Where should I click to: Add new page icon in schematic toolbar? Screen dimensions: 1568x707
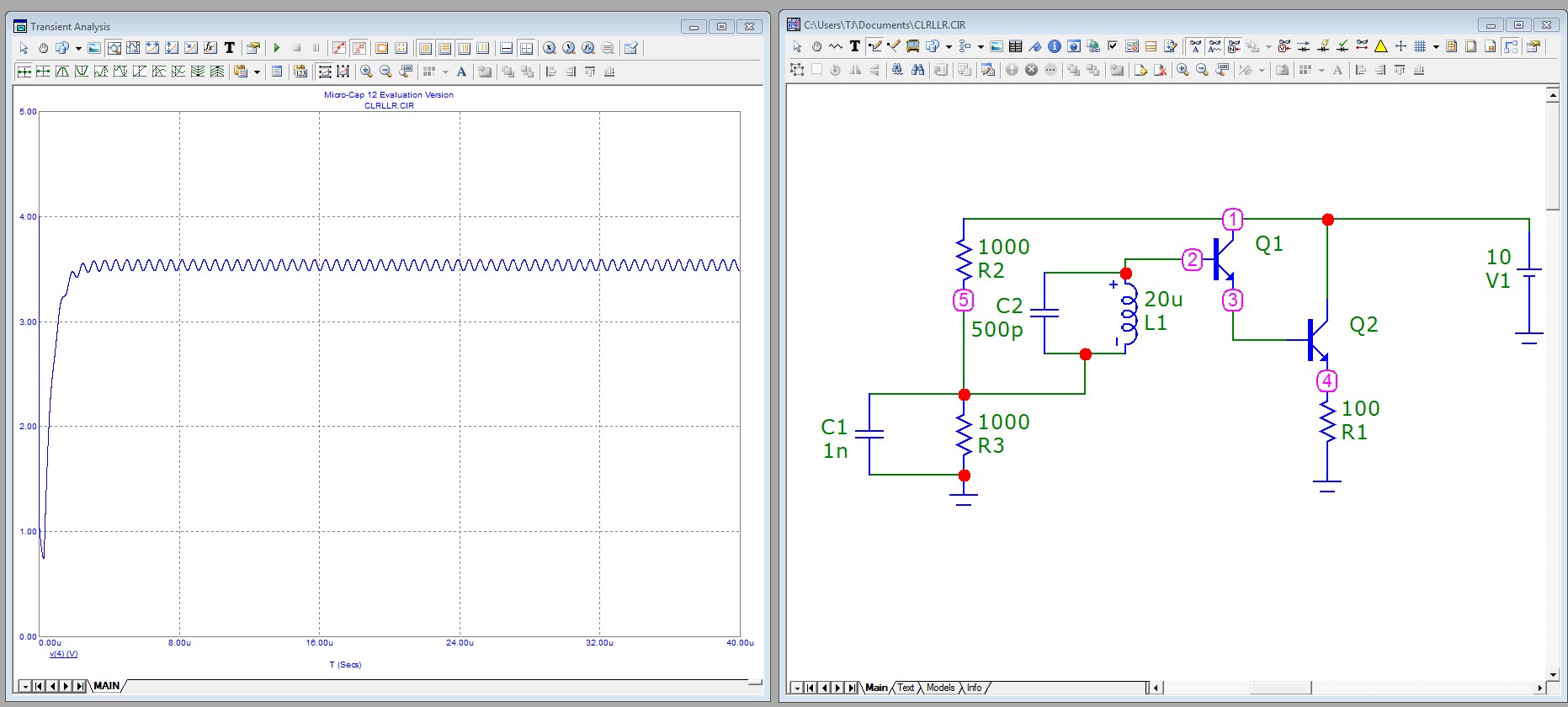pos(1140,70)
